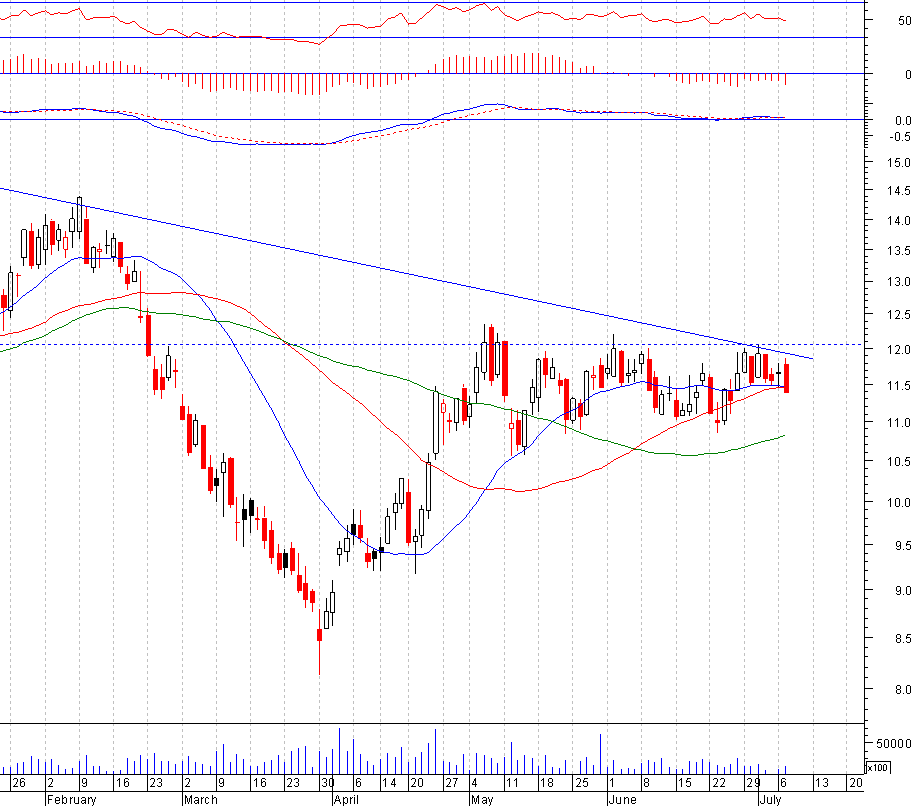Click the 1 date label in June
915x806 pixels.
coord(611,783)
